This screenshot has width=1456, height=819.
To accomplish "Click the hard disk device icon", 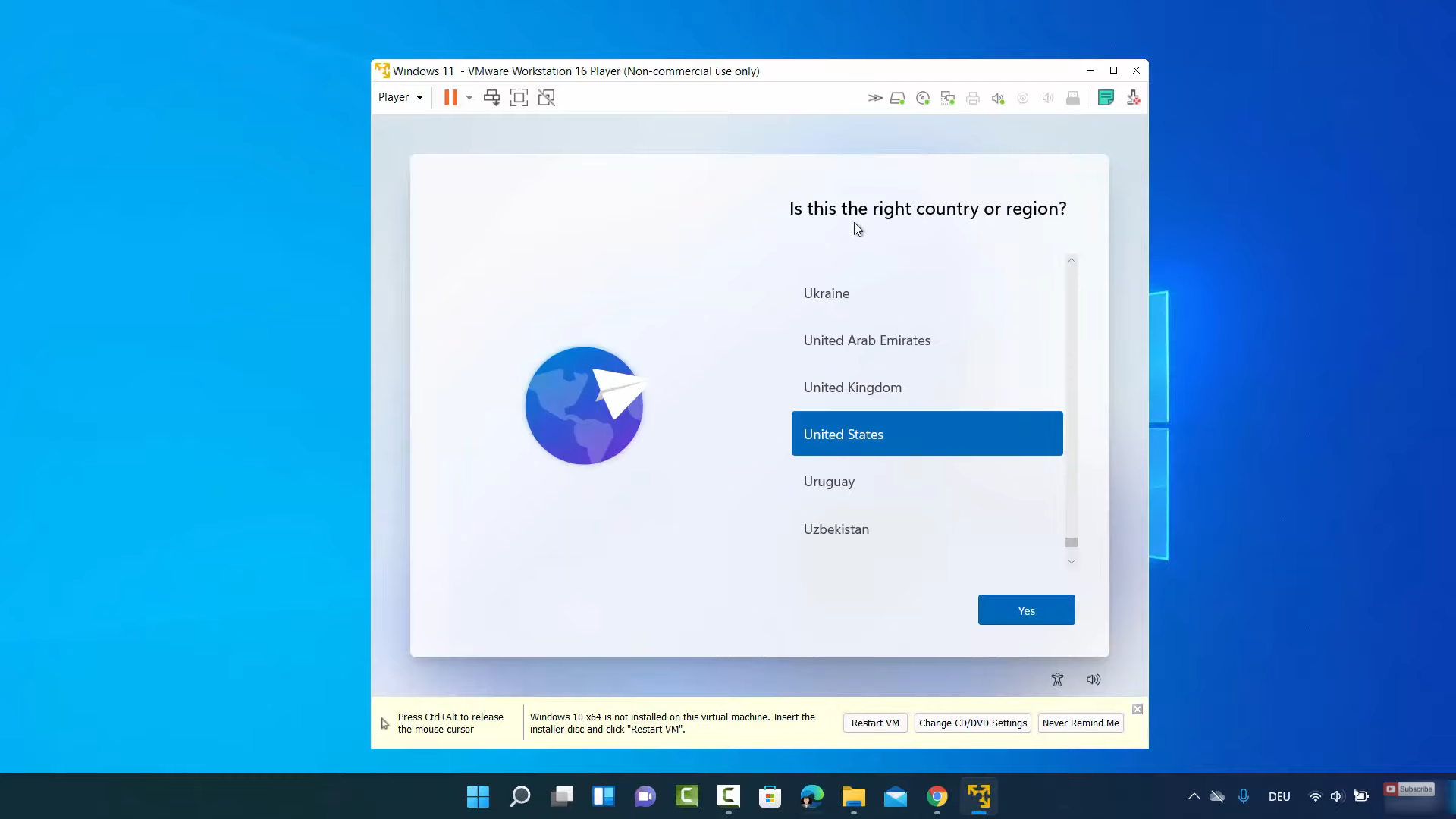I will point(897,98).
